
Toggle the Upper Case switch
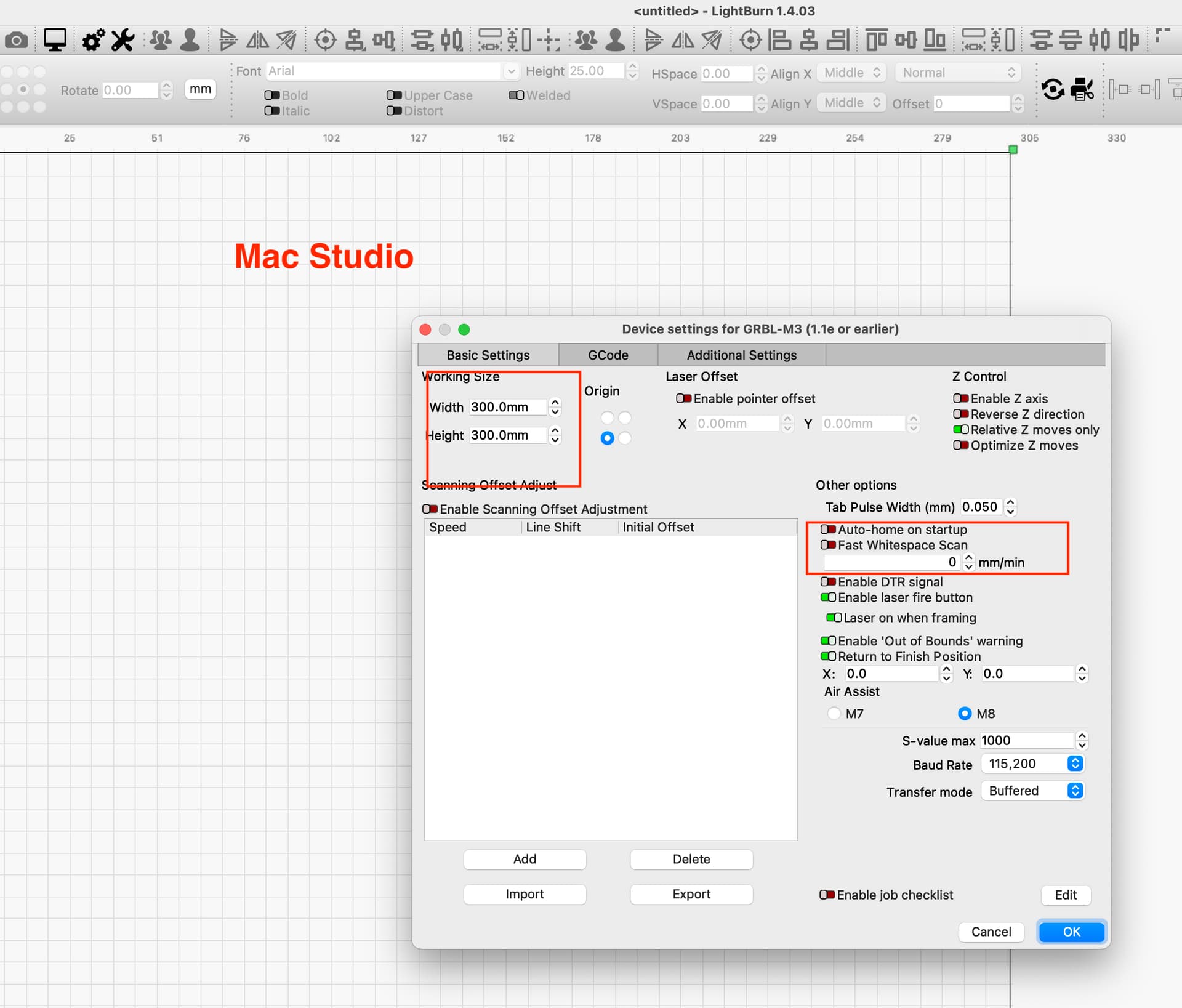click(x=394, y=95)
